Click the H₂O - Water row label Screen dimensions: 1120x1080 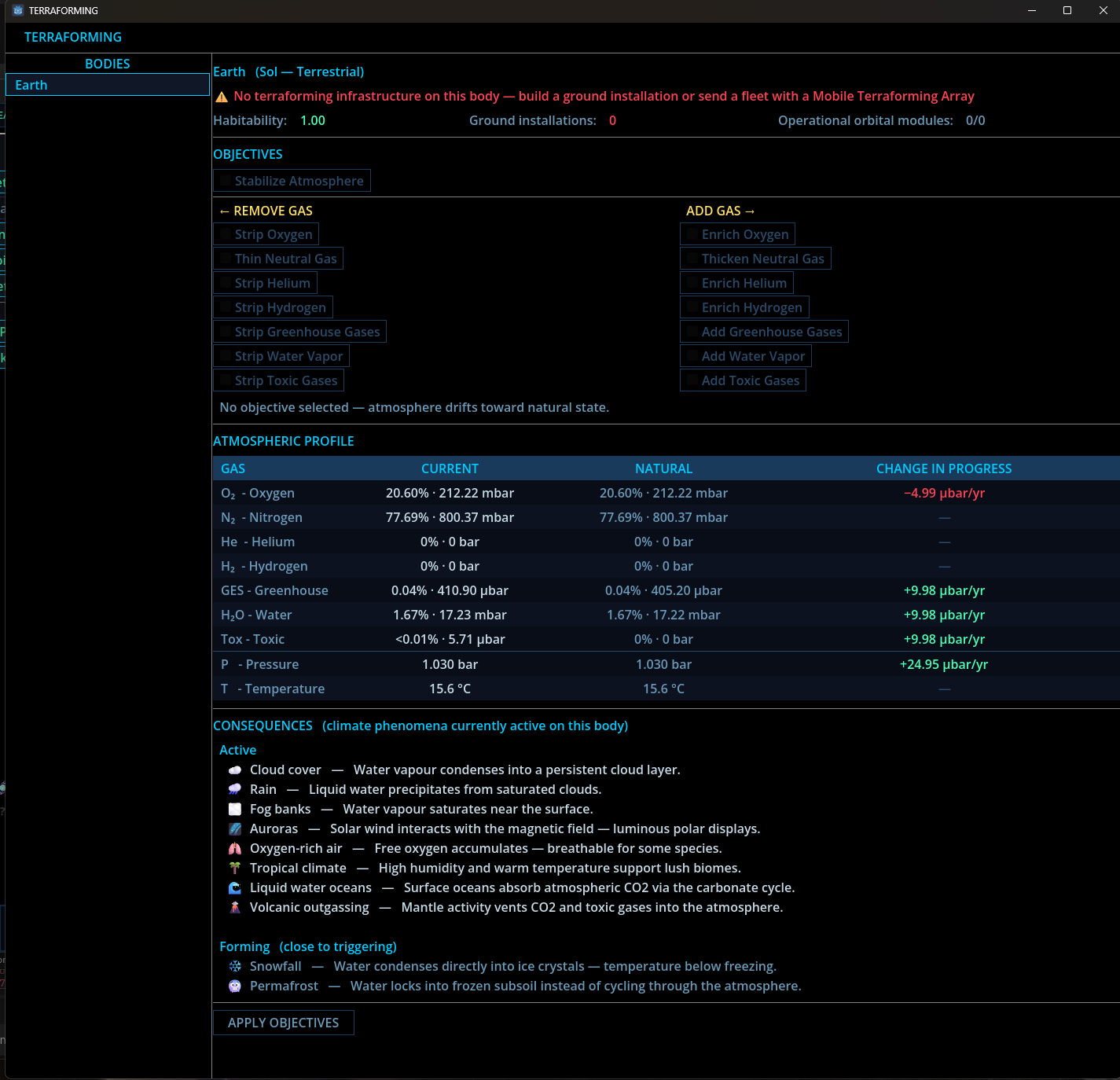tap(256, 615)
